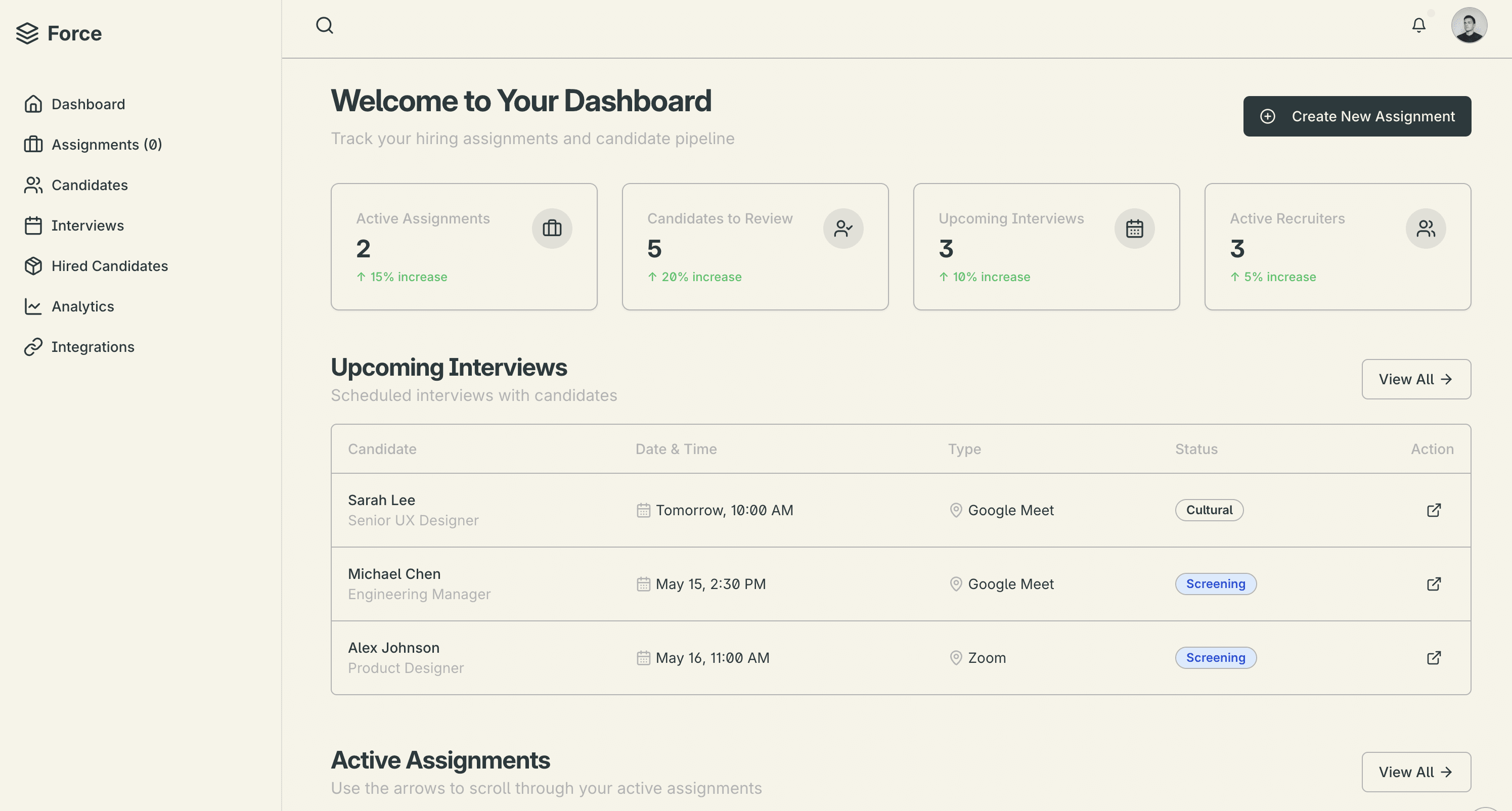1512x811 pixels.
Task: Click the calendar icon in Upcoming Interviews card
Action: pos(1134,228)
